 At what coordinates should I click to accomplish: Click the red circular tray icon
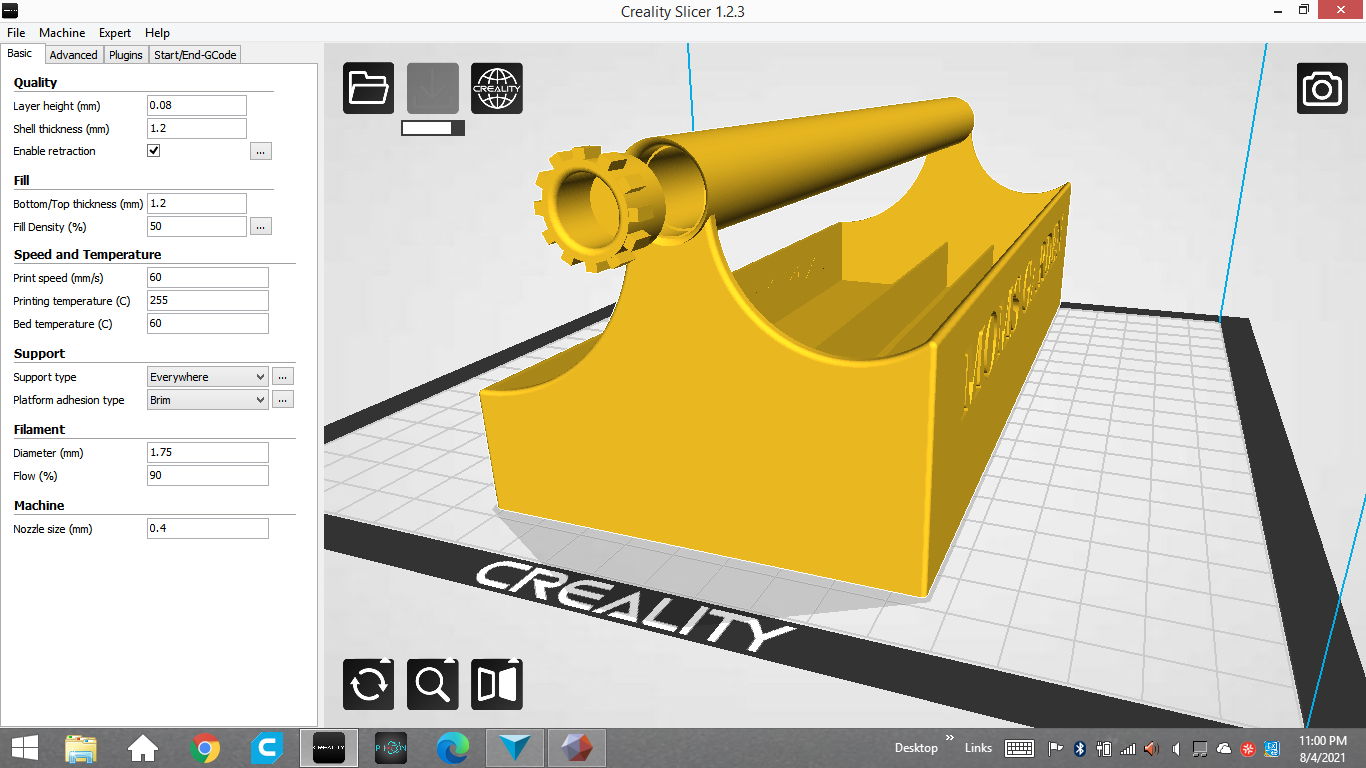pyautogui.click(x=1248, y=748)
